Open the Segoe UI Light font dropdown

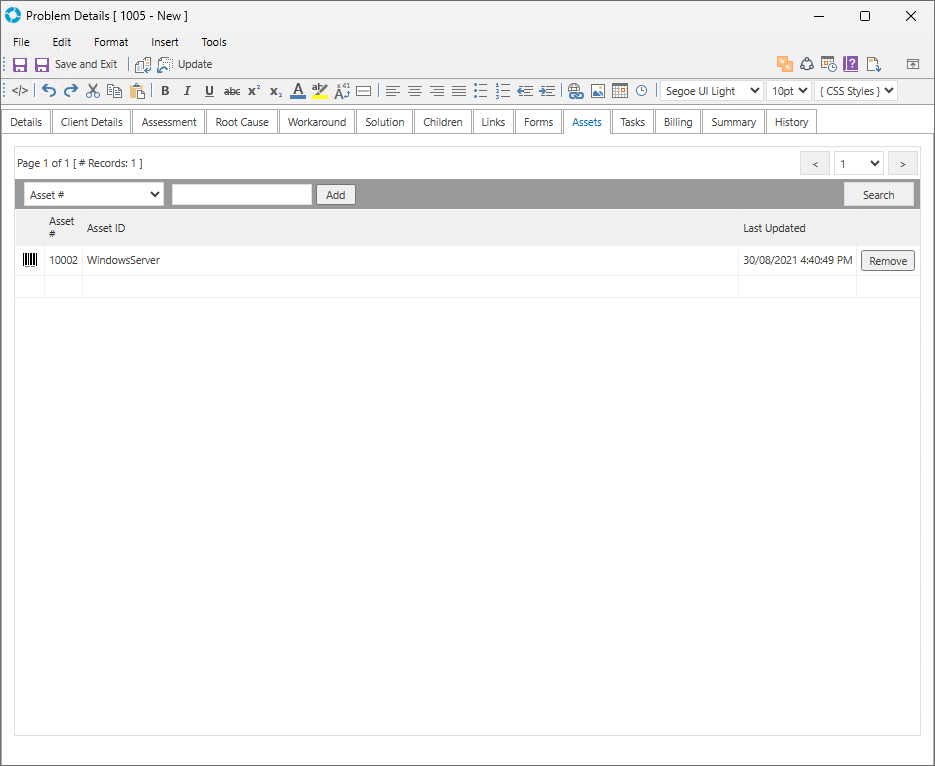click(x=711, y=91)
